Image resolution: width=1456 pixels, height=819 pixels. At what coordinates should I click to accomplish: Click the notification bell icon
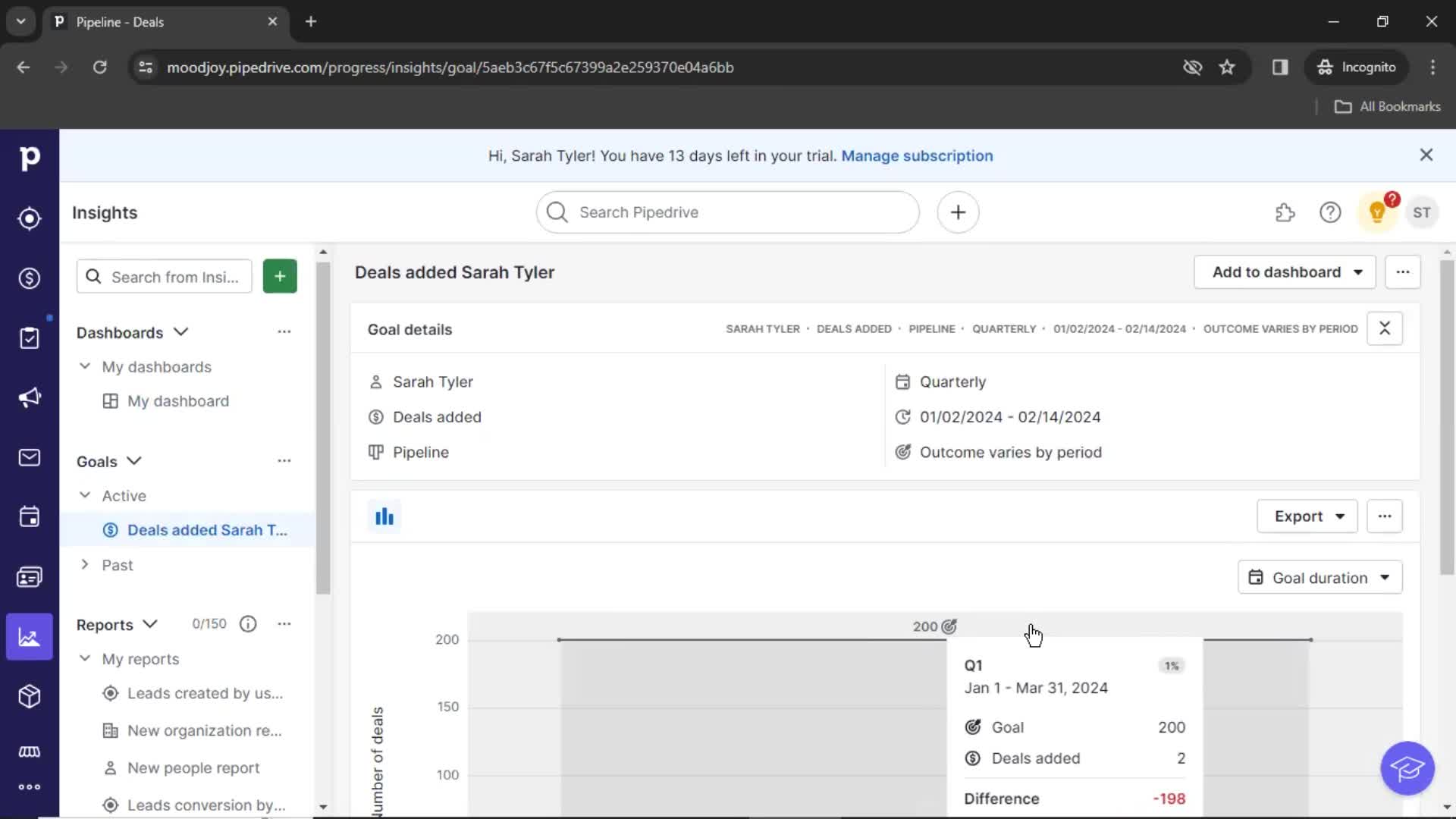1377,212
